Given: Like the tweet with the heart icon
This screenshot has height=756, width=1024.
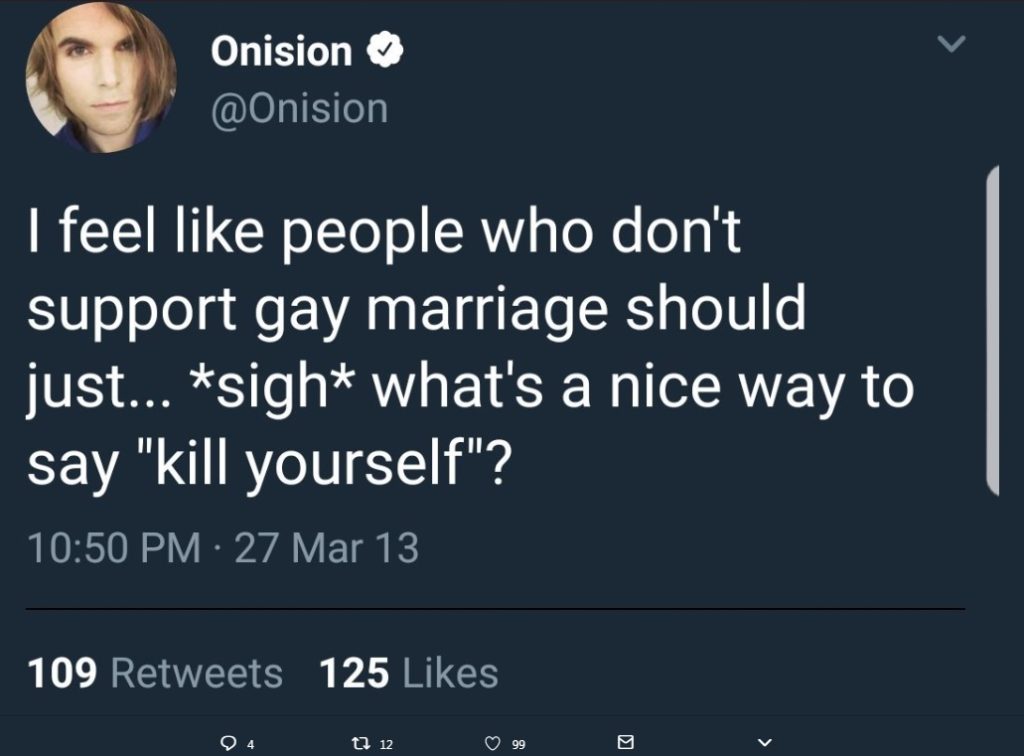Looking at the screenshot, I should (x=491, y=743).
